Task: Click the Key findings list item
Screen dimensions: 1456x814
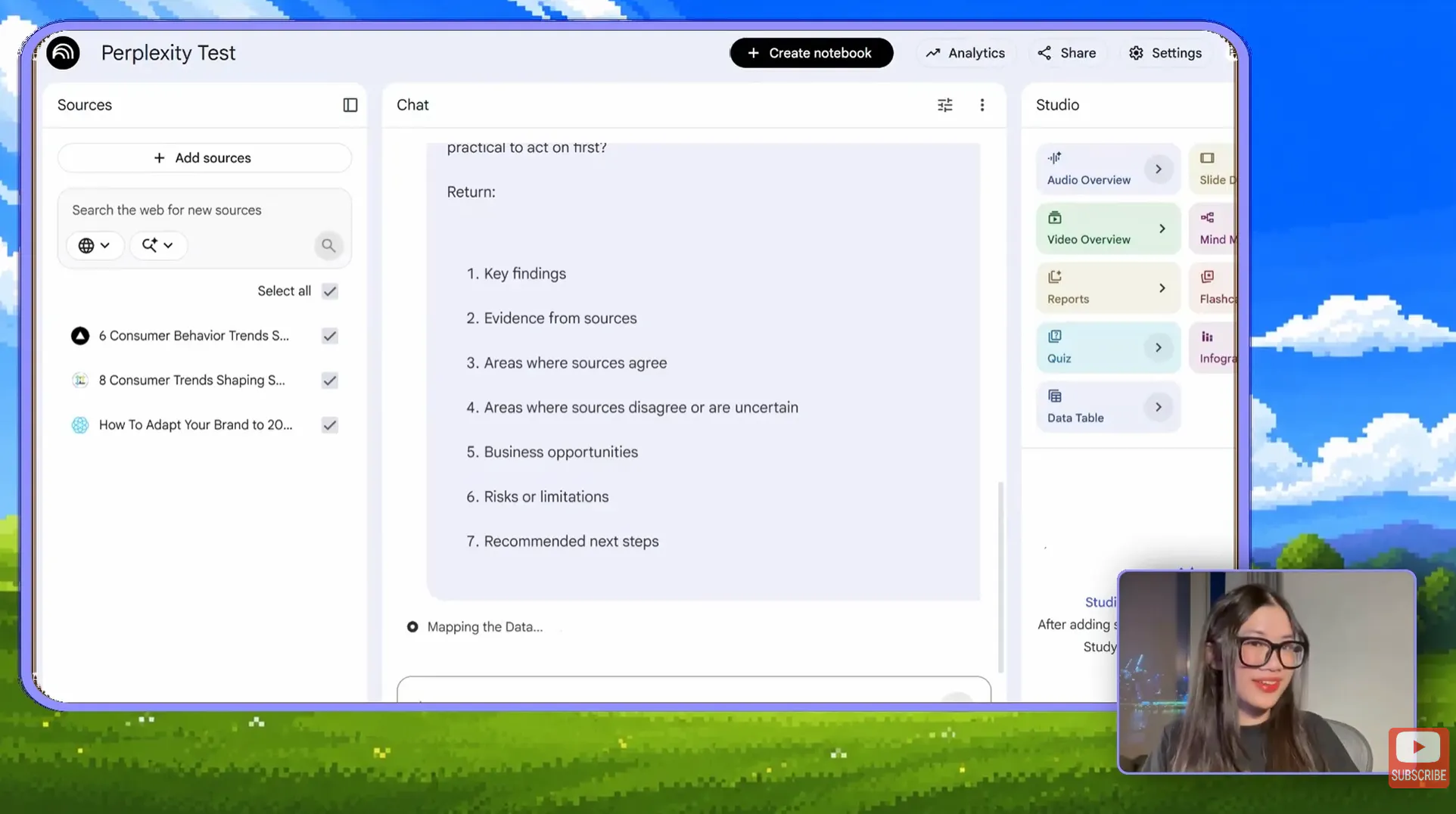Action: (x=524, y=274)
